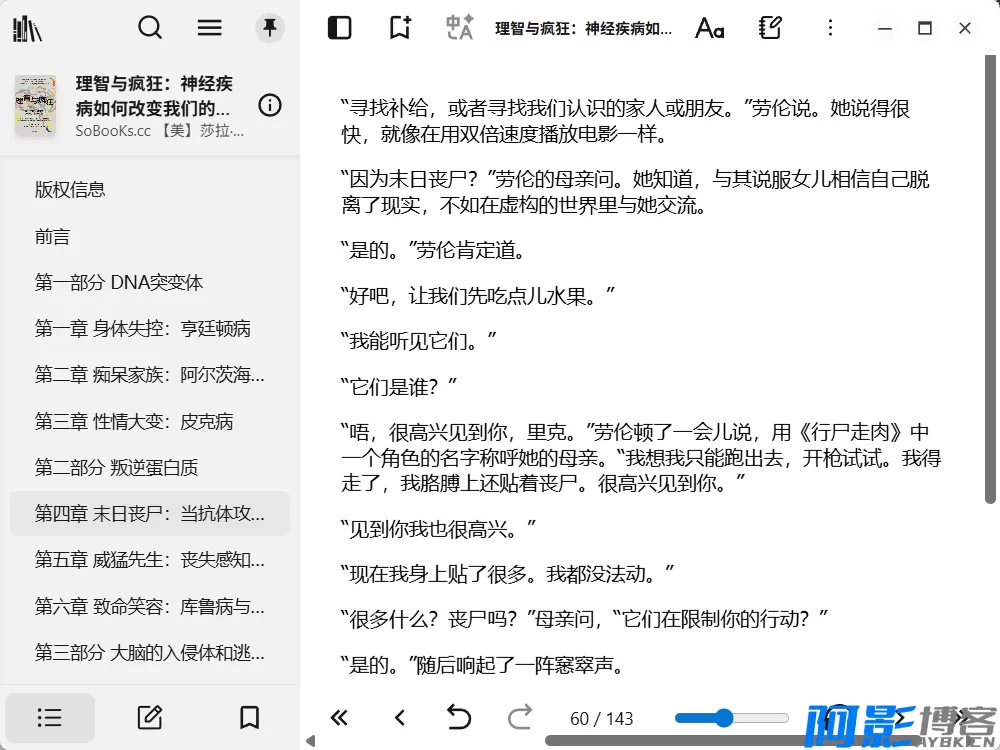Open the three-dot more options menu
This screenshot has height=750, width=1000.
click(829, 28)
